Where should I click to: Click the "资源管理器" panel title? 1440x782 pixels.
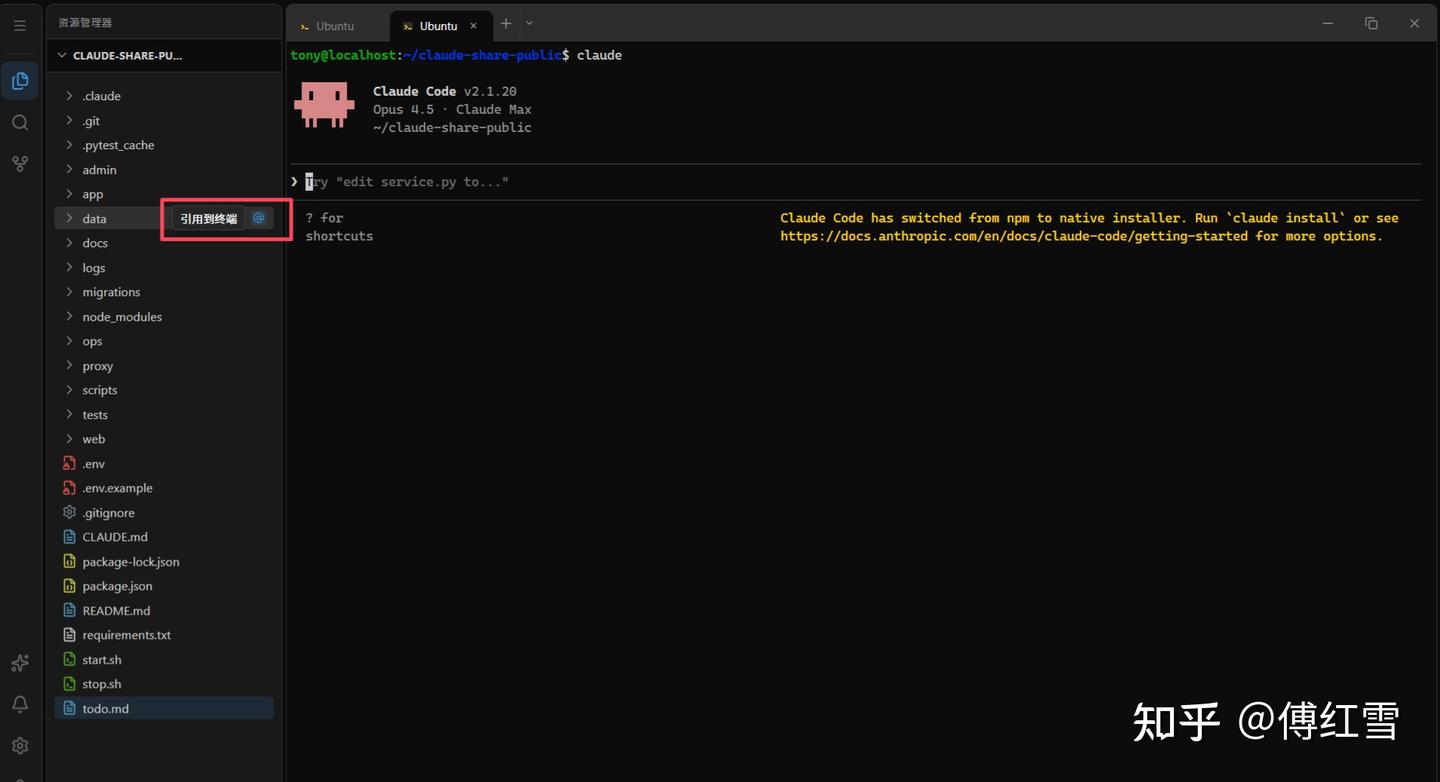pos(85,23)
